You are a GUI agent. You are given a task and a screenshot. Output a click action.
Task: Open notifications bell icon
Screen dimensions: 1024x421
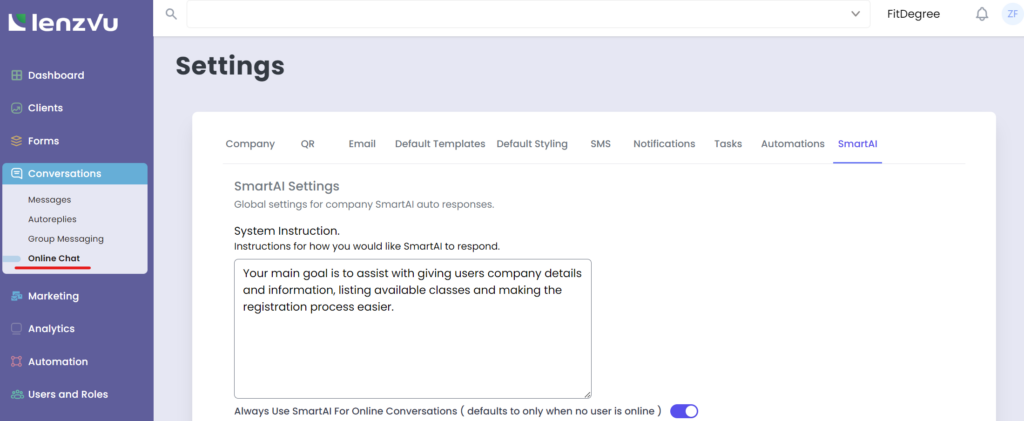pyautogui.click(x=982, y=14)
